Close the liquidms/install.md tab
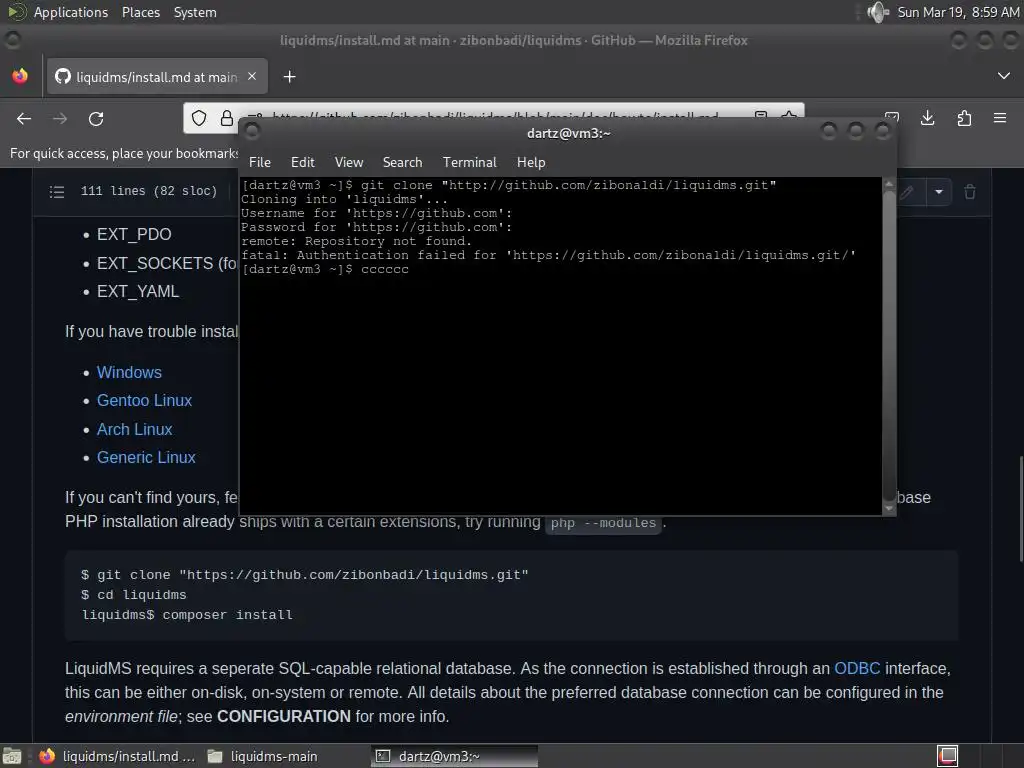1024x768 pixels. pos(252,76)
